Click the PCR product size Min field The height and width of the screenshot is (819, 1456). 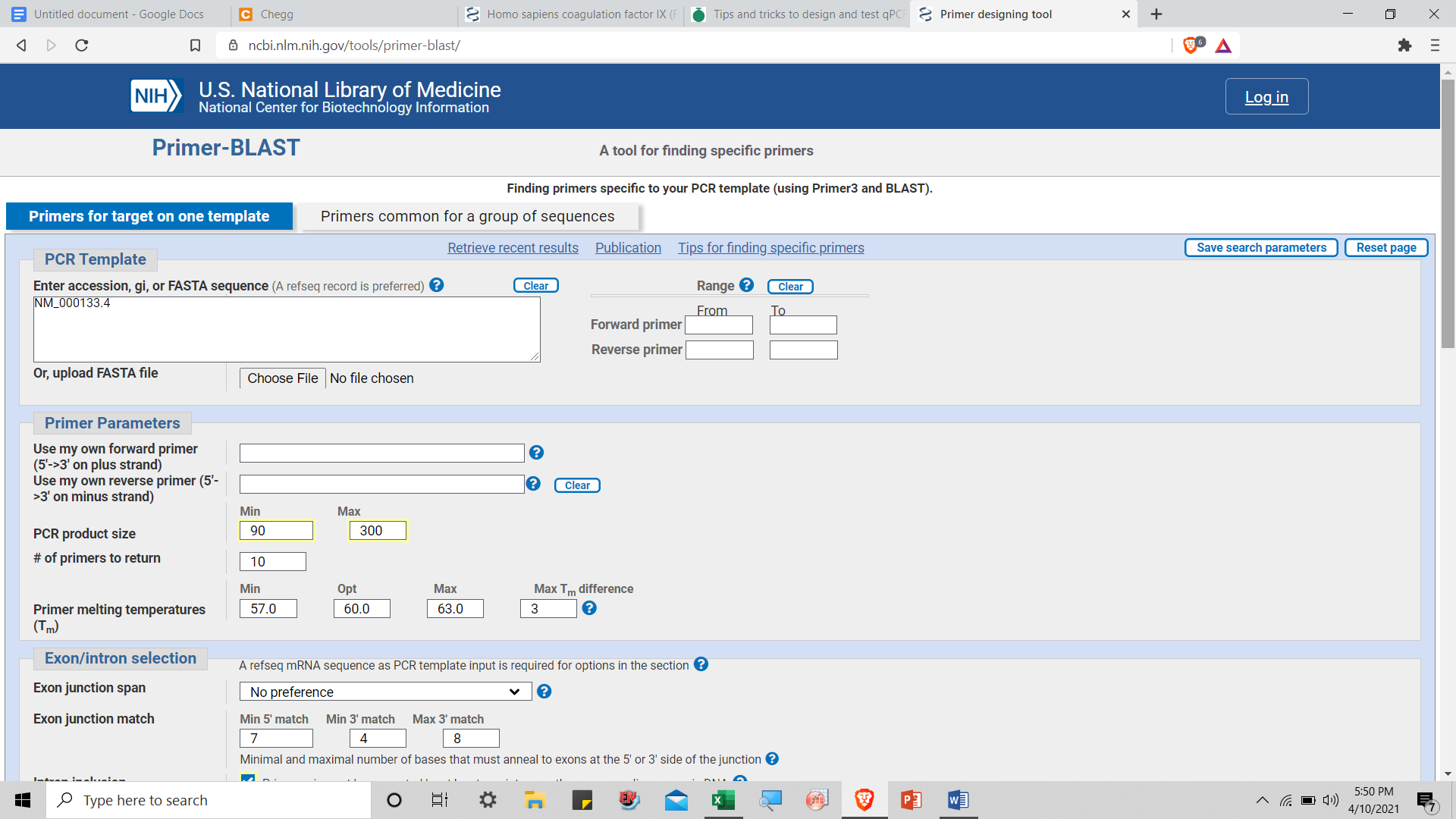(276, 531)
